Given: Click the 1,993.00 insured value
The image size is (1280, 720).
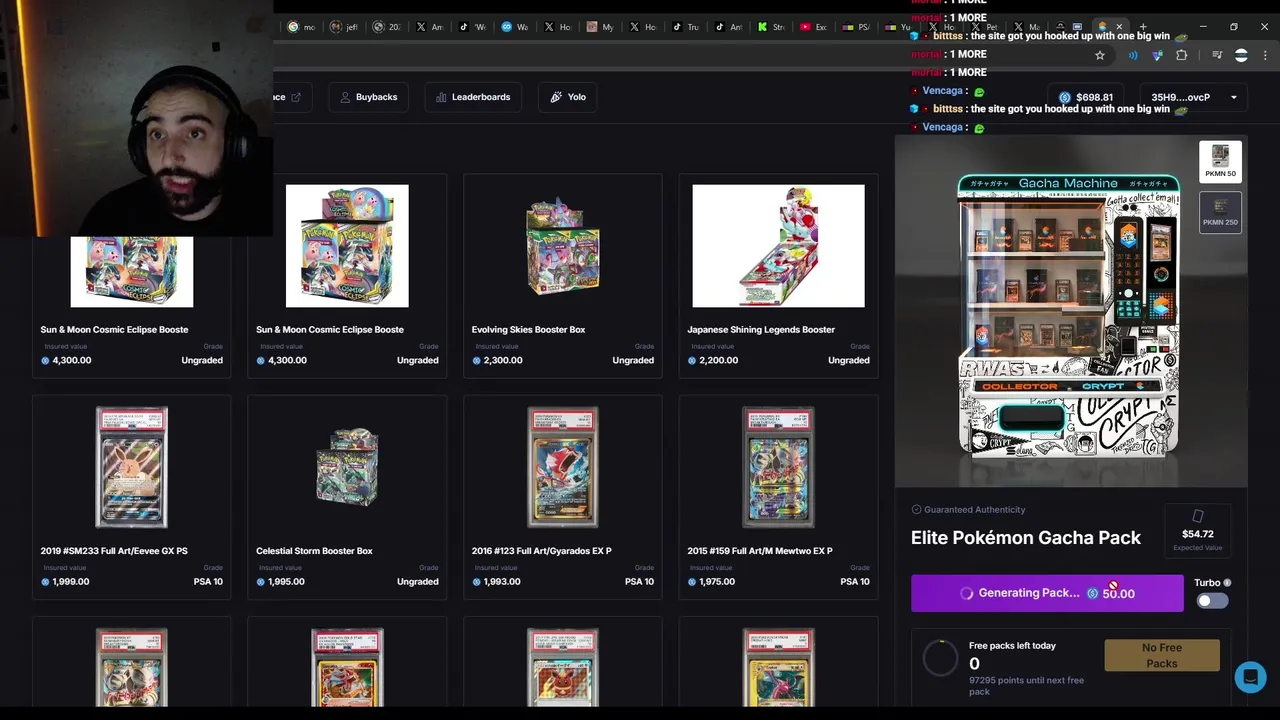Looking at the screenshot, I should [x=501, y=582].
